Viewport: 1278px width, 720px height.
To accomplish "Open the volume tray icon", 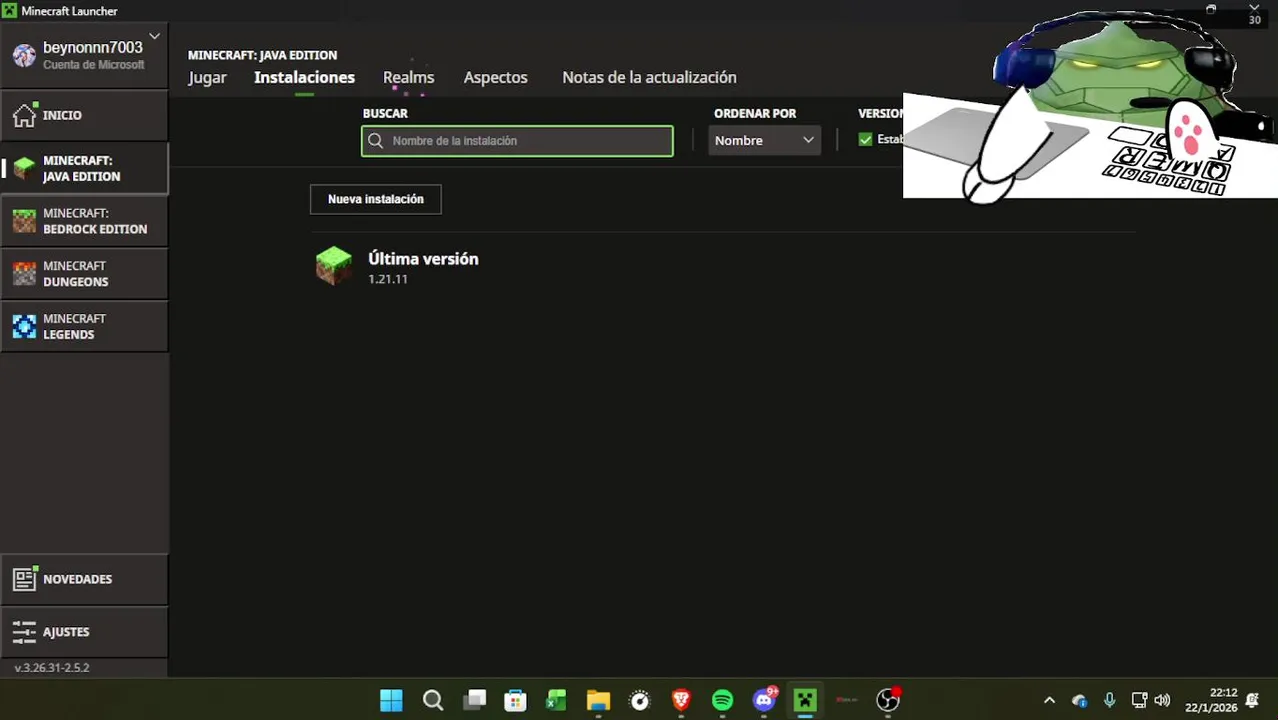I will [x=1161, y=700].
